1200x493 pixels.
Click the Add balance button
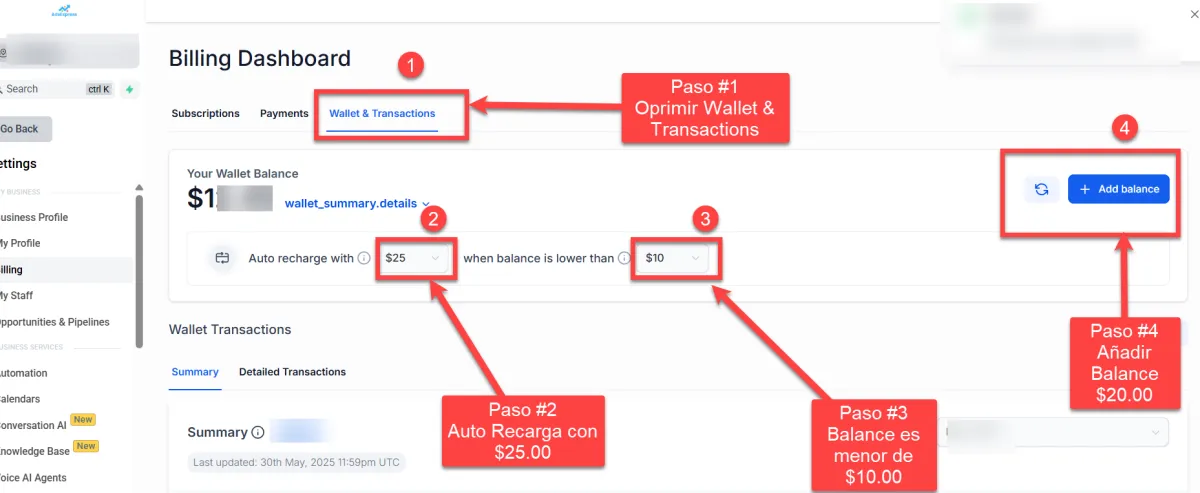[1118, 189]
